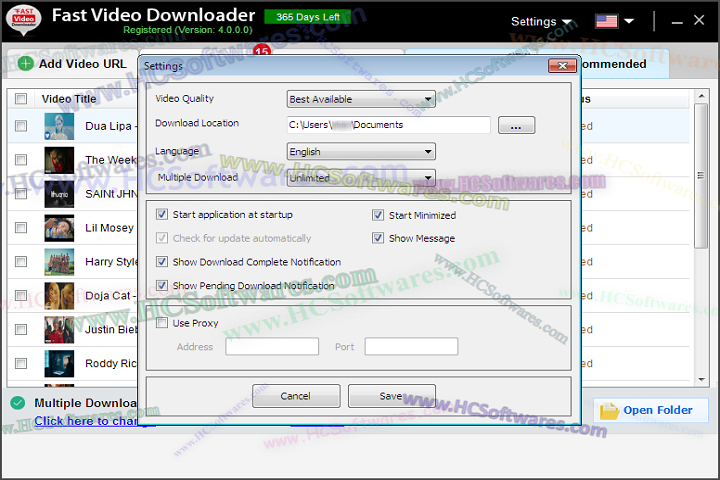This screenshot has height=480, width=720.
Task: Click the Video Title column header
Action: coord(69,99)
